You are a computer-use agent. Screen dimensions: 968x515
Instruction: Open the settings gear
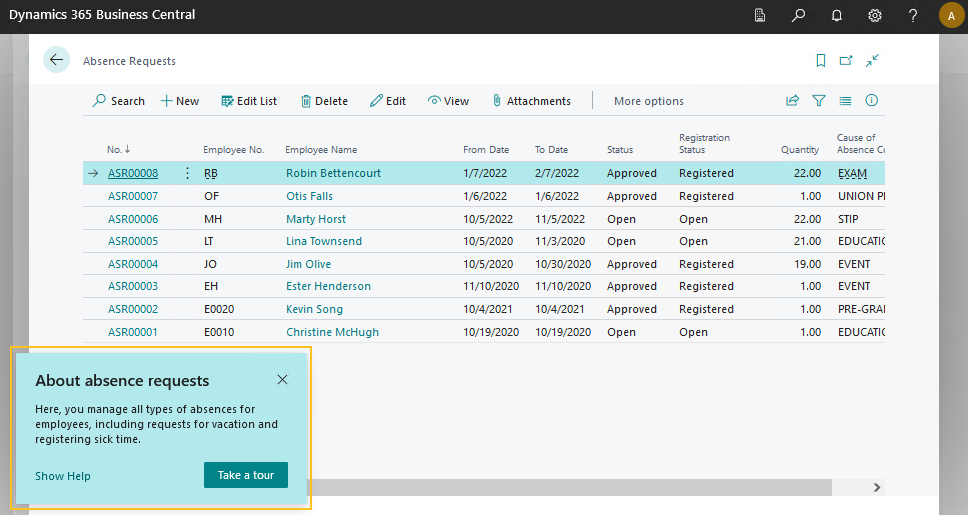(x=875, y=16)
